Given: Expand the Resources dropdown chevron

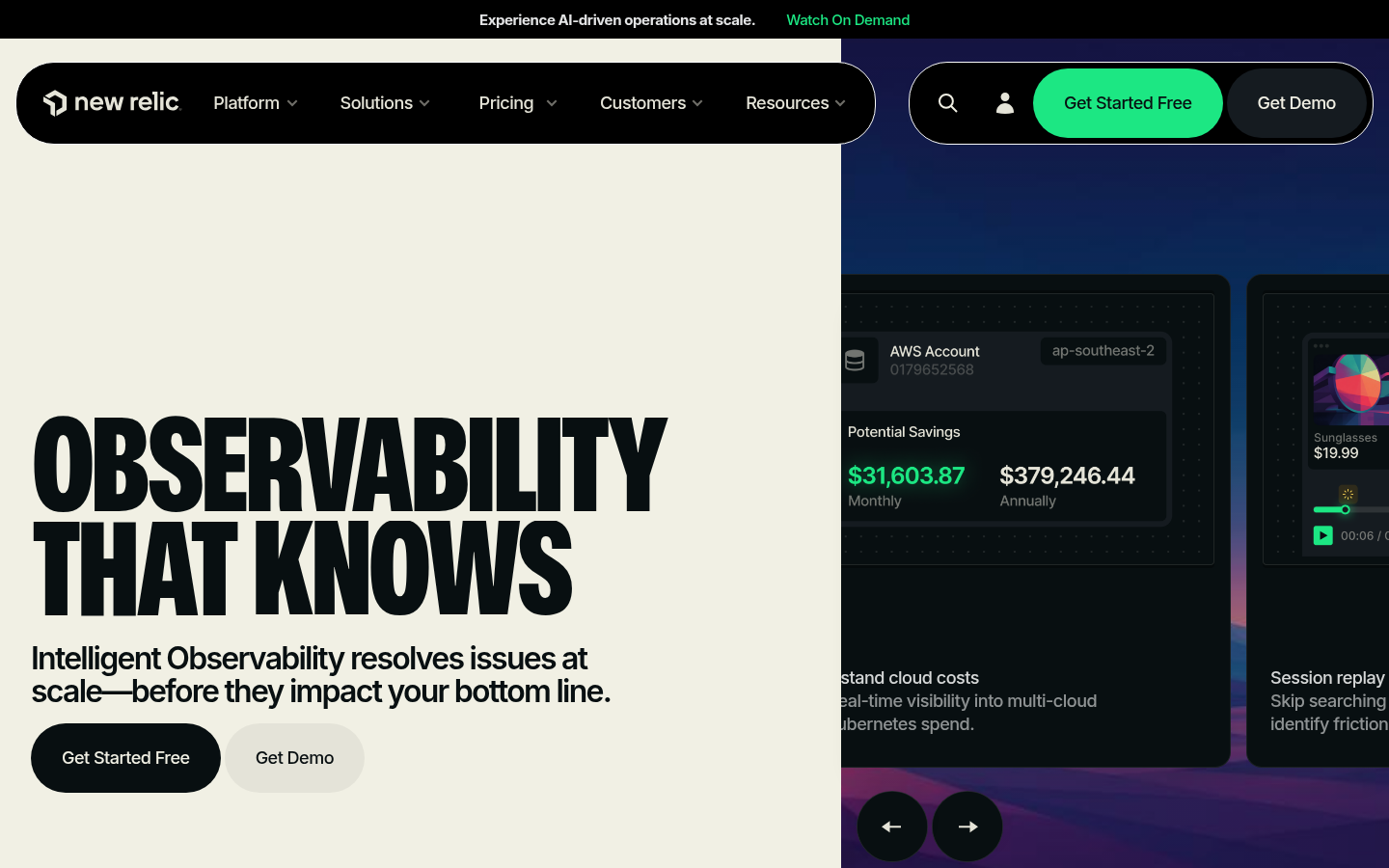Looking at the screenshot, I should pos(840,103).
